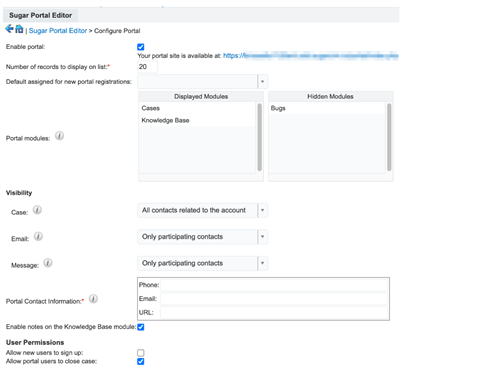499x371 pixels.
Task: Select Knowledge Base in Displayed Modules
Action: coord(197,120)
